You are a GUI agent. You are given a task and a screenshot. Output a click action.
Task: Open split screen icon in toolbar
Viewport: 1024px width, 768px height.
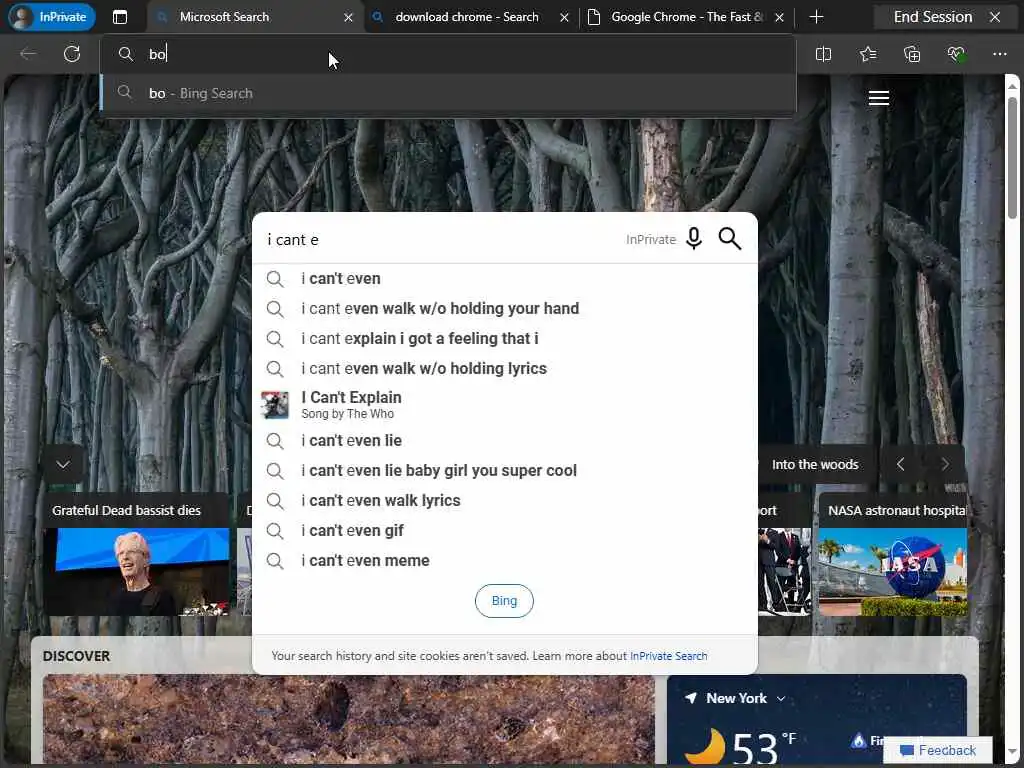(824, 54)
